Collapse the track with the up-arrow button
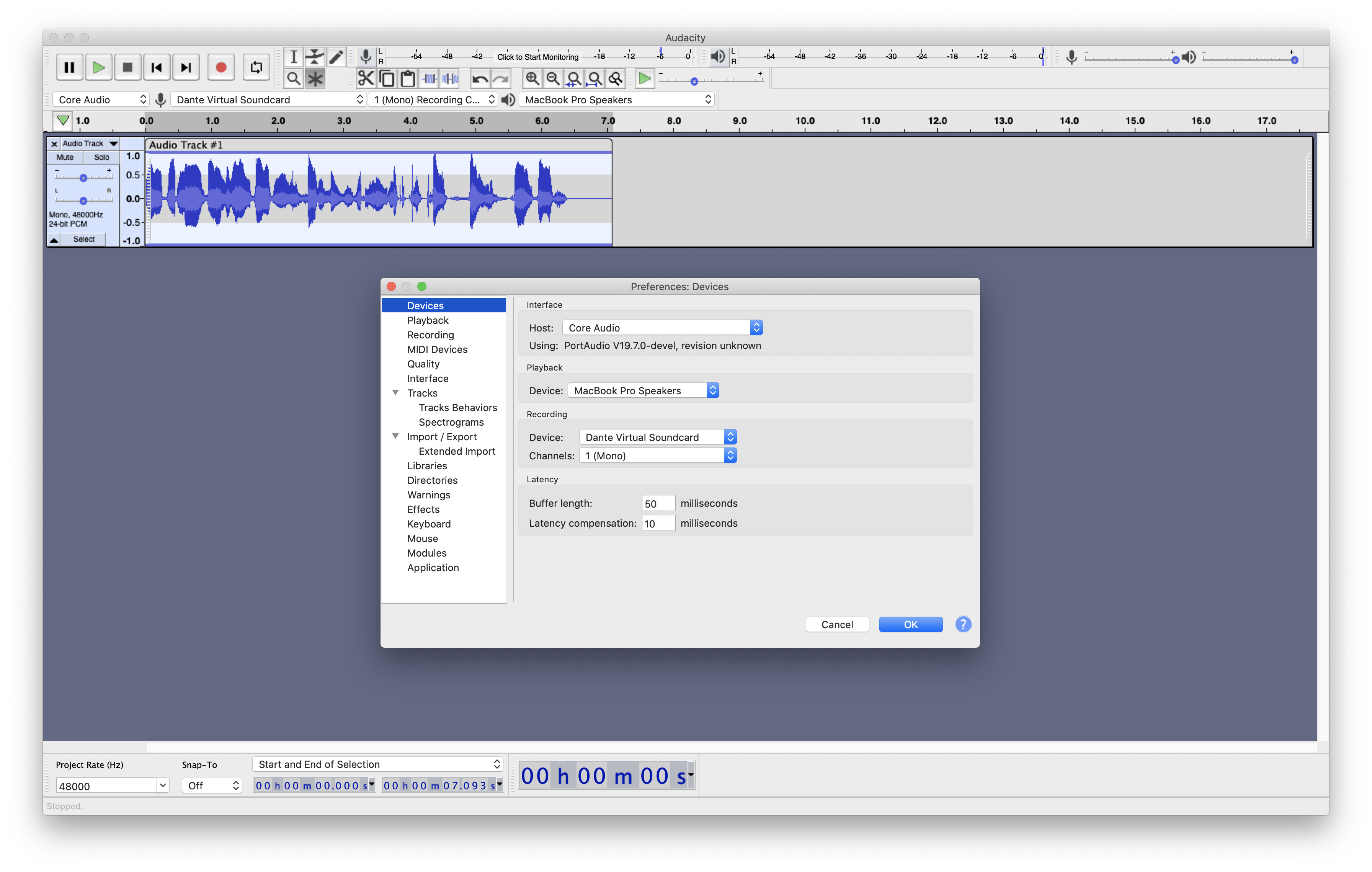Image resolution: width=1372 pixels, height=872 pixels. (x=54, y=240)
